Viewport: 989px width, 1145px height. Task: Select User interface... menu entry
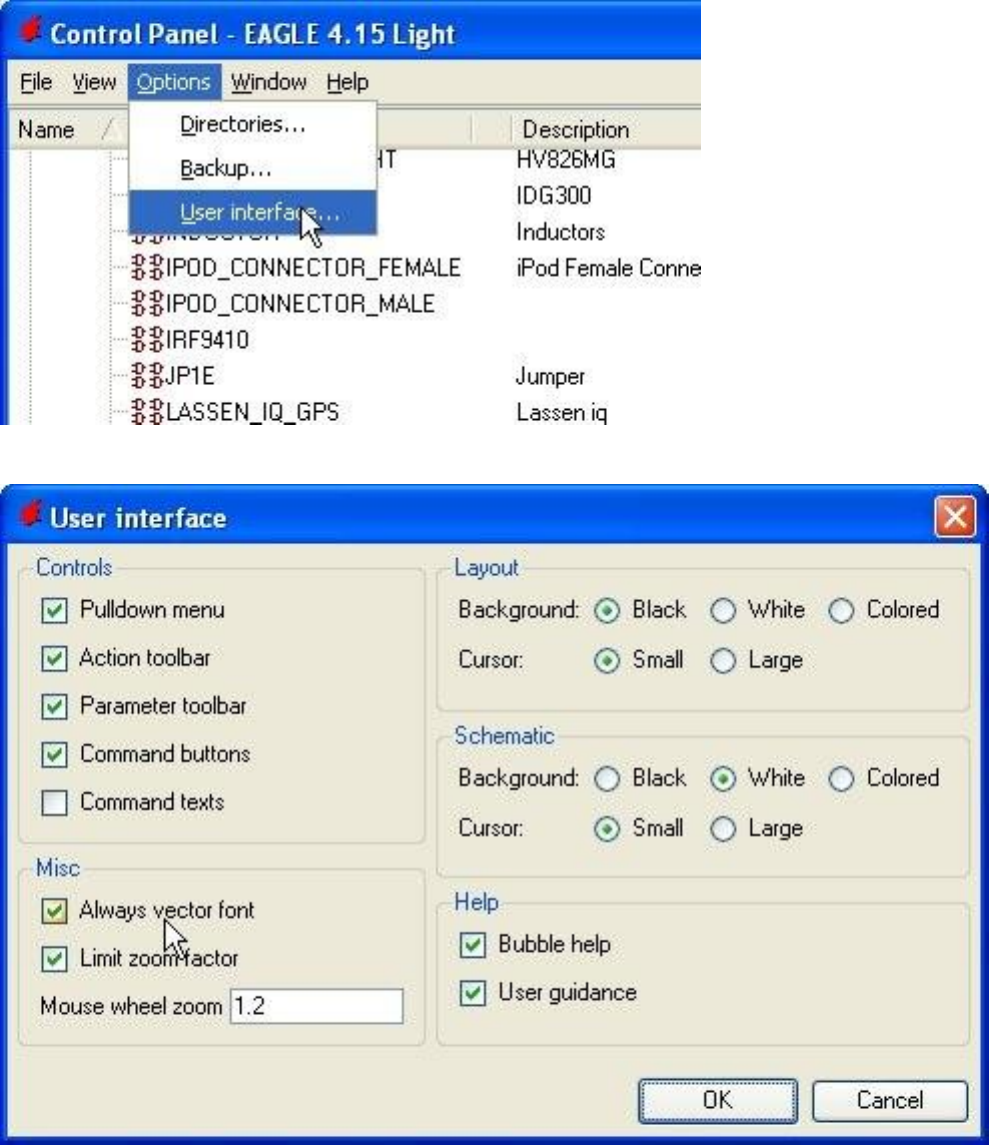[x=253, y=212]
